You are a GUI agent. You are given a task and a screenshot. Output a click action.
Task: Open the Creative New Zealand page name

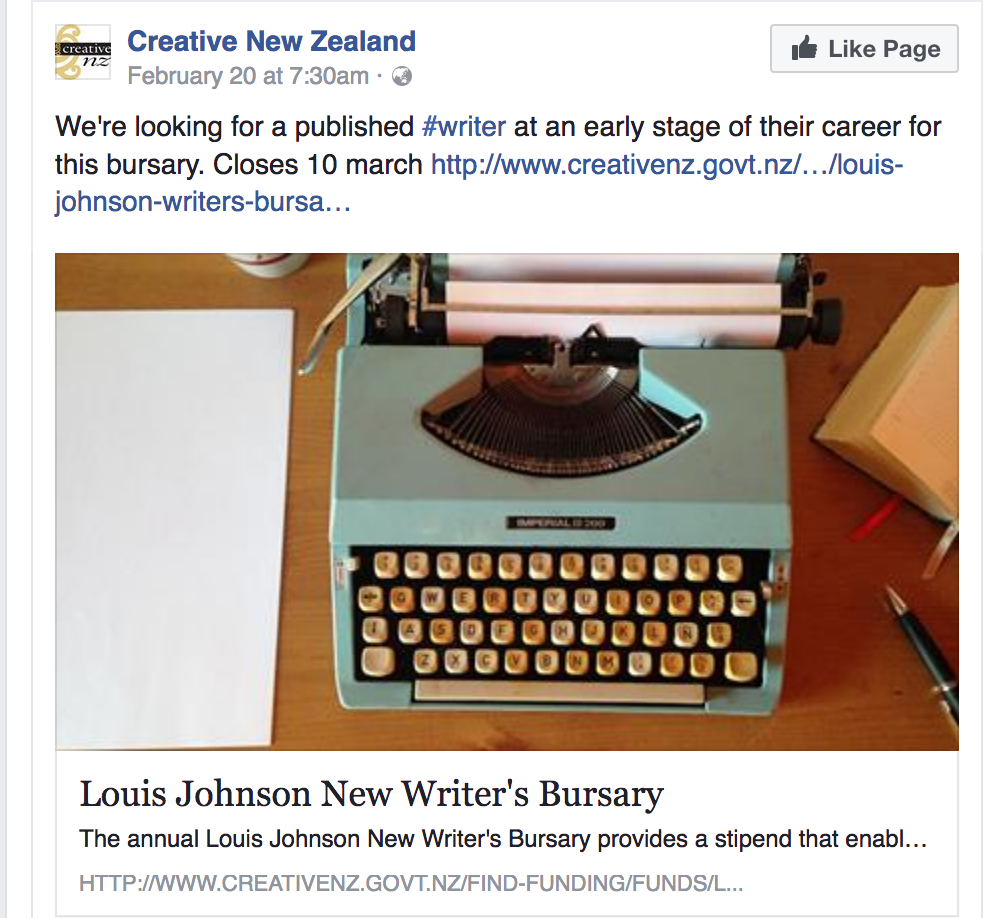tap(271, 41)
